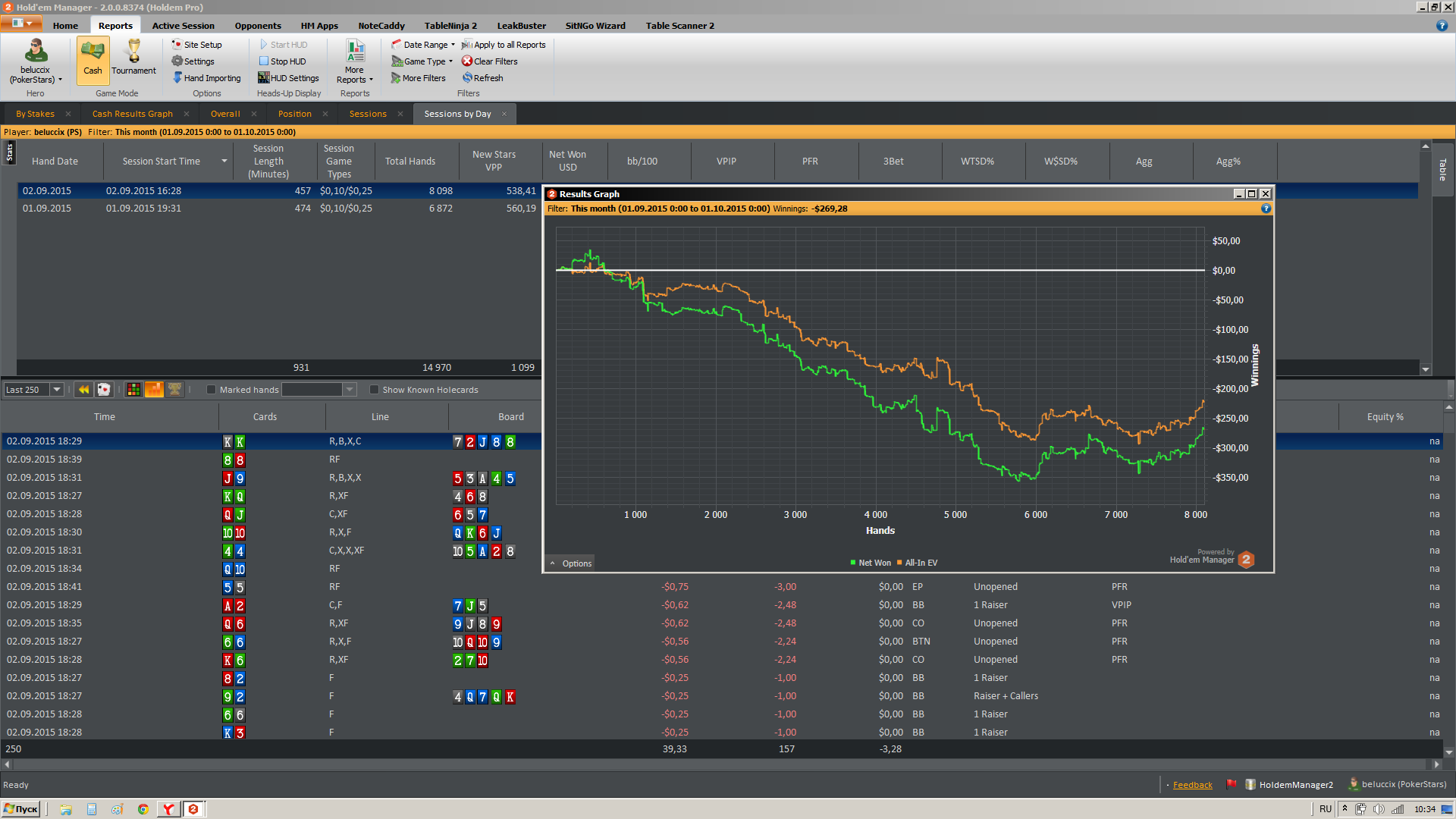Open the Table side panel tab

1443,170
